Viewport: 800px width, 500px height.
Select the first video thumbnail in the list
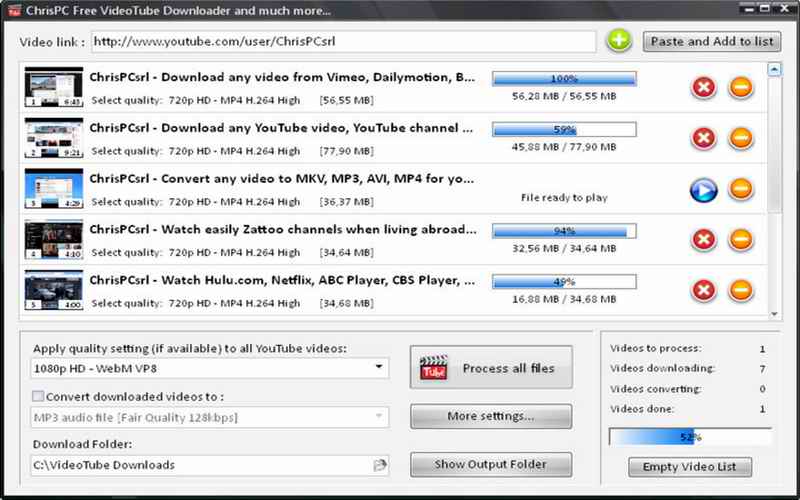pos(54,87)
